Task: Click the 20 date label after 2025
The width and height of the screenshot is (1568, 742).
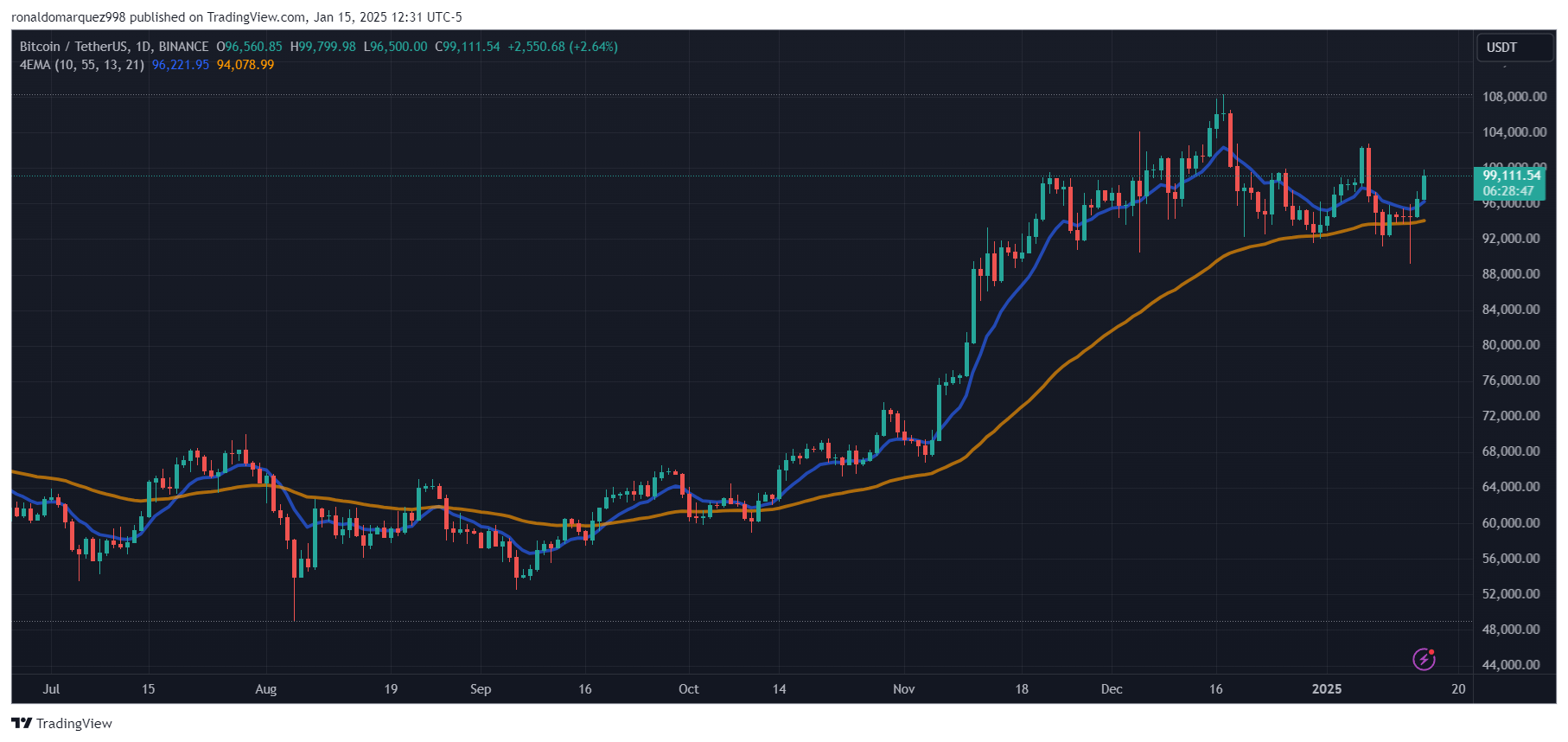Action: (x=1459, y=689)
